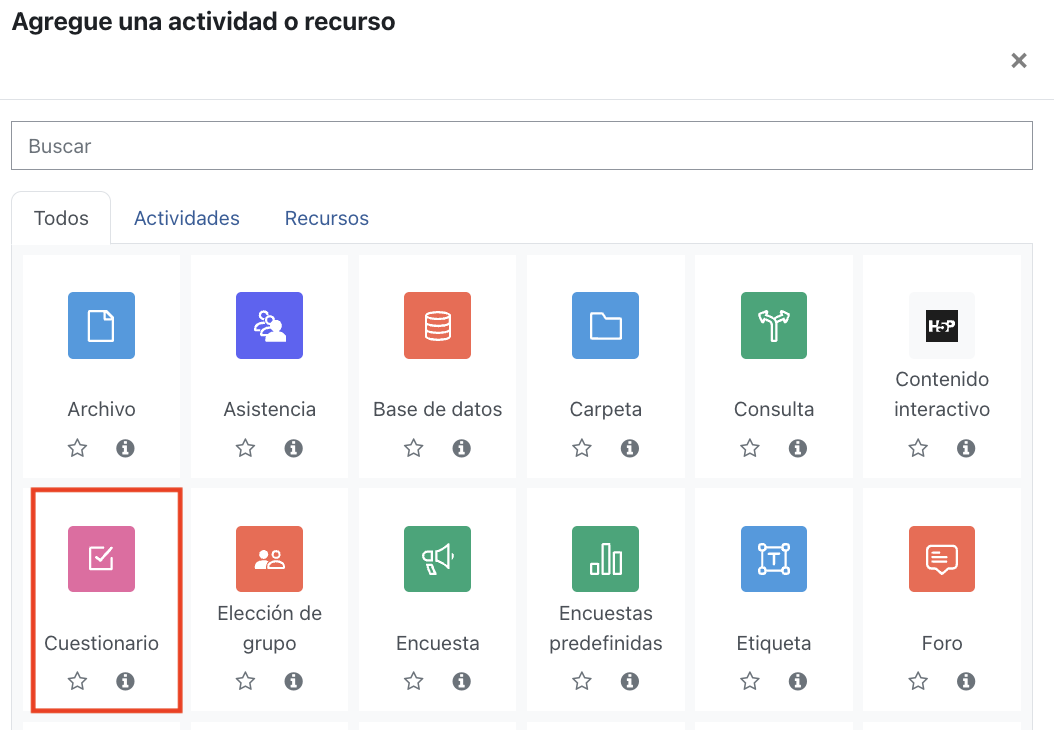The image size is (1054, 730).
Task: Star Elección de grupo as favorite
Action: (x=245, y=681)
